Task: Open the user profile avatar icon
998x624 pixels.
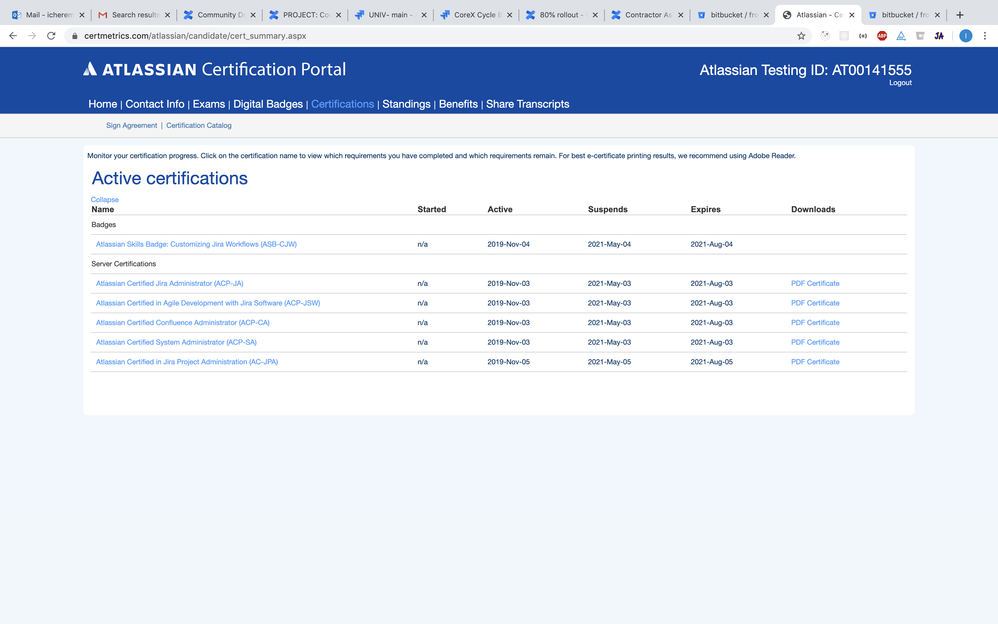Action: [x=966, y=36]
